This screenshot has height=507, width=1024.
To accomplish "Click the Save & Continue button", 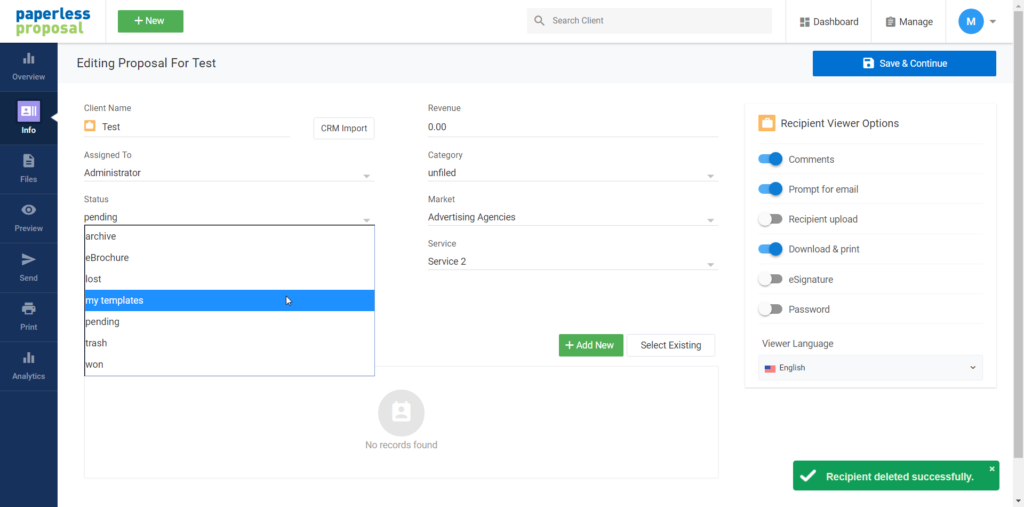I will 904,63.
